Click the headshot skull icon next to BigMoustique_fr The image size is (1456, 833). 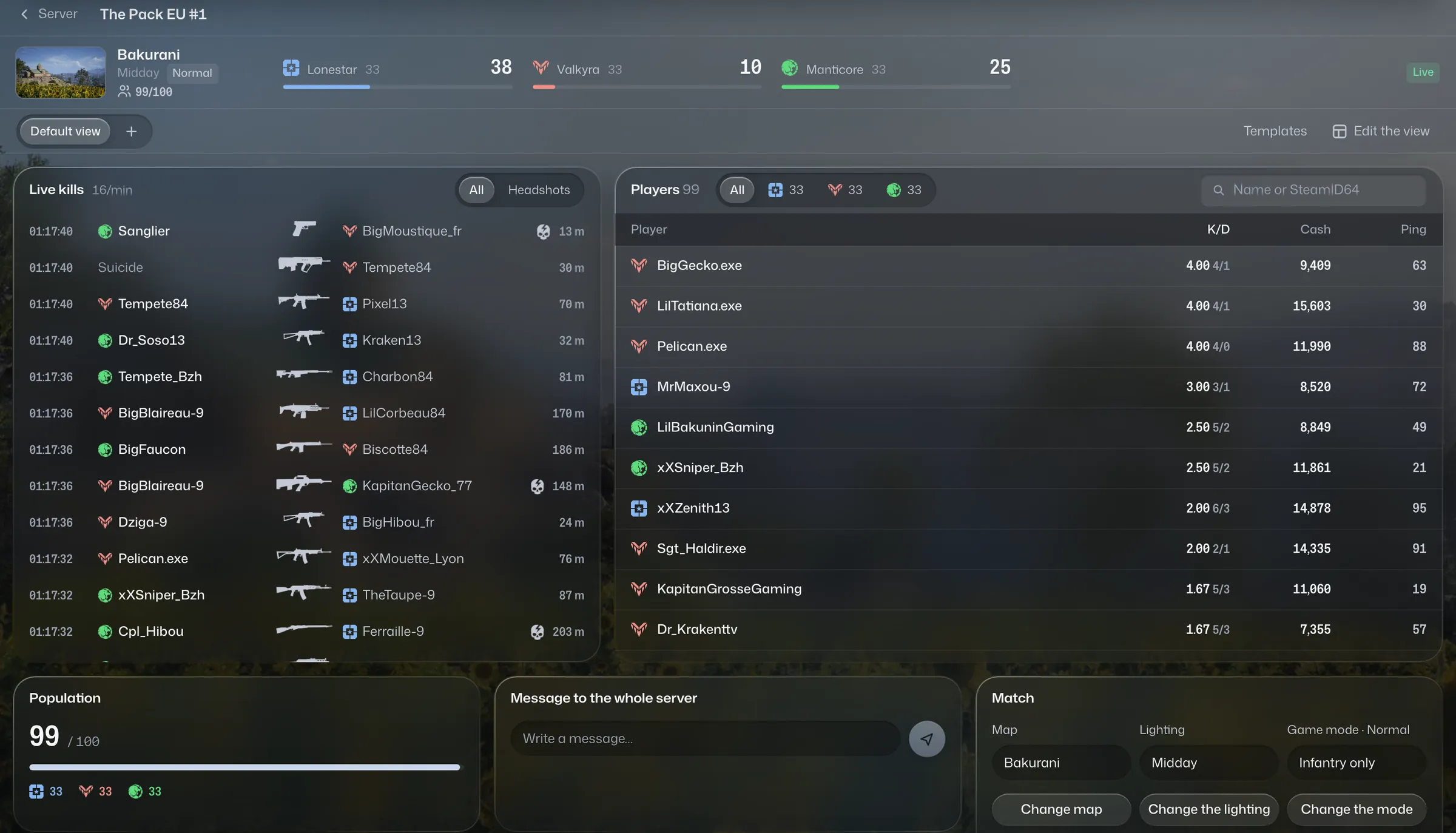point(543,231)
